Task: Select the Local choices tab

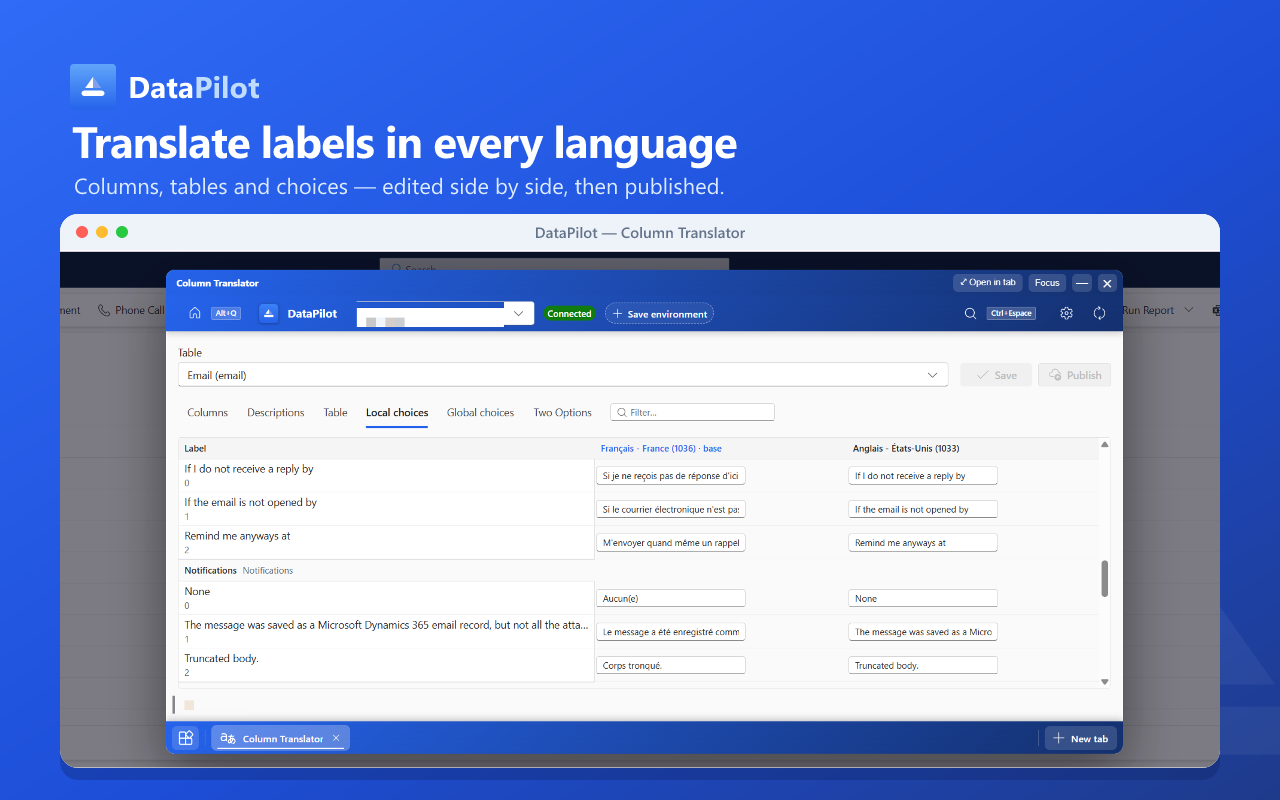Action: (x=397, y=412)
